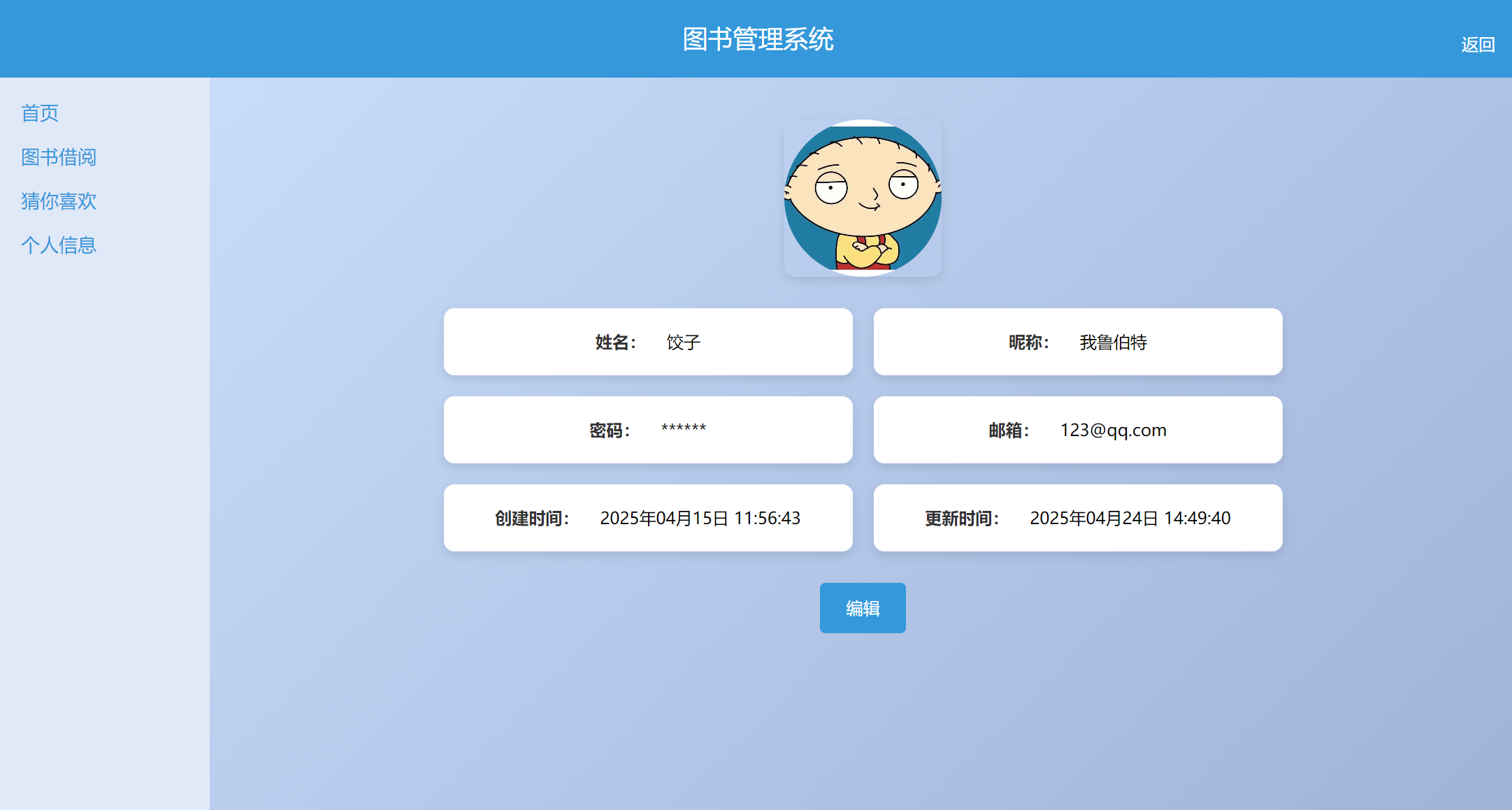
Task: Click the name value 饺子
Action: [x=683, y=342]
